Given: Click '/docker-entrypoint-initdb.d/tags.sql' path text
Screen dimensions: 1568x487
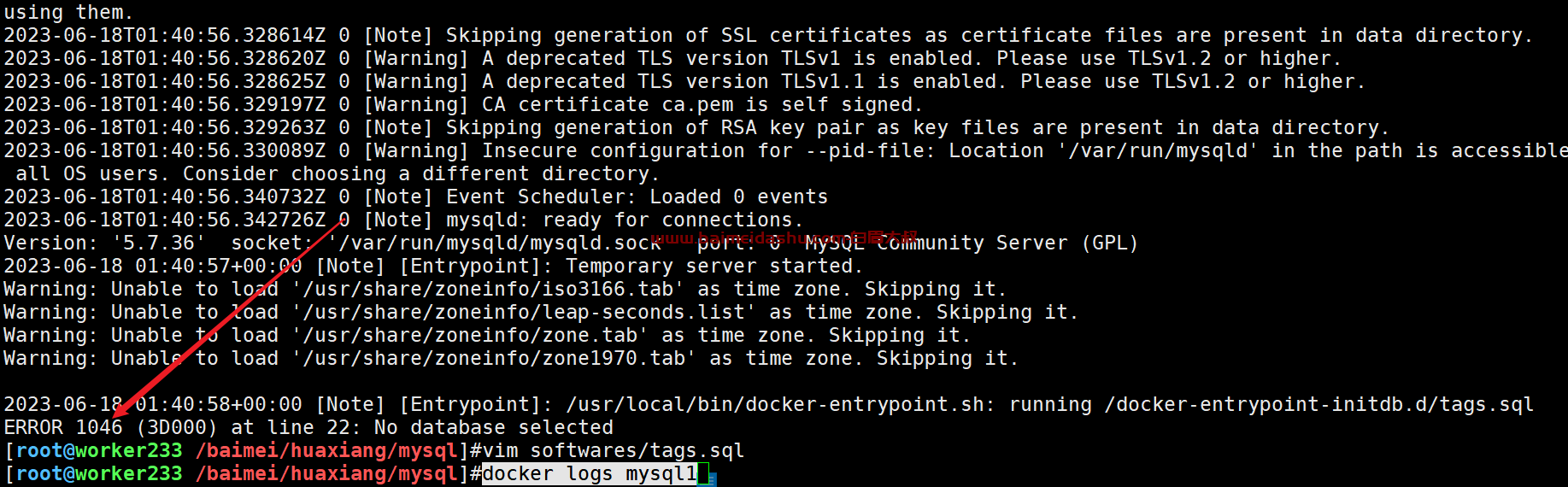Looking at the screenshot, I should click(x=1318, y=404).
